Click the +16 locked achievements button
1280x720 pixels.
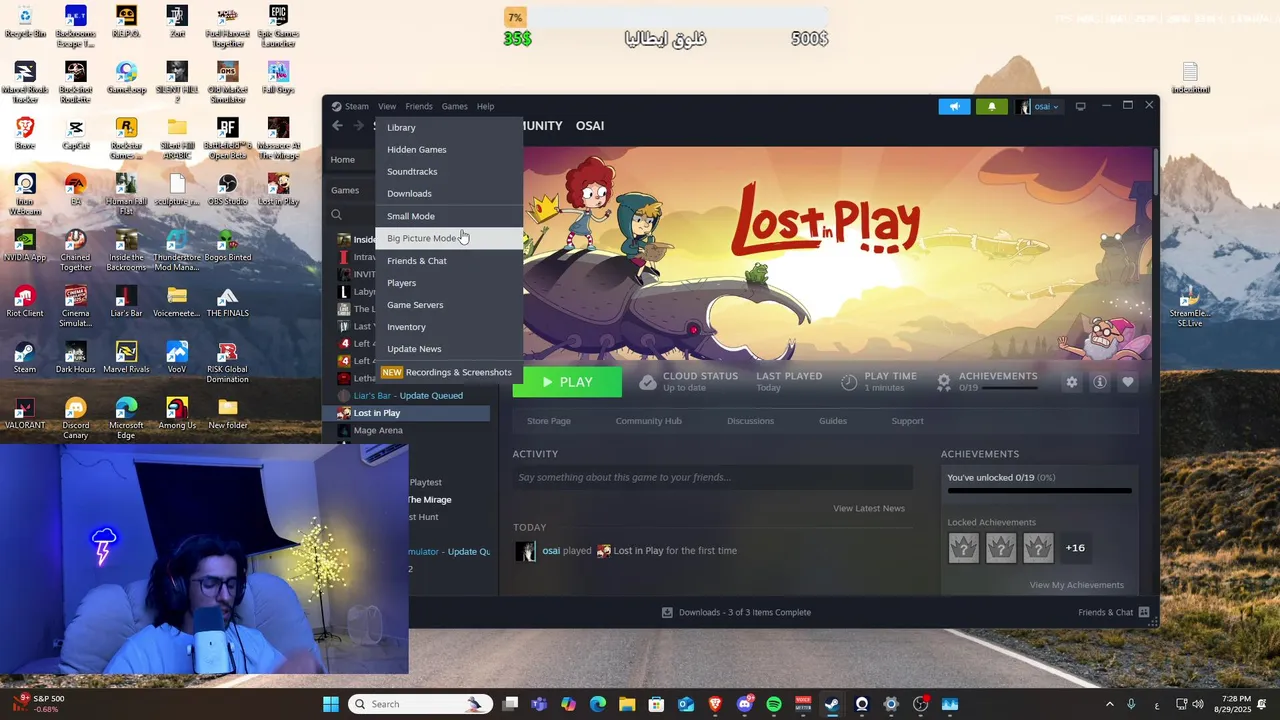click(1075, 548)
